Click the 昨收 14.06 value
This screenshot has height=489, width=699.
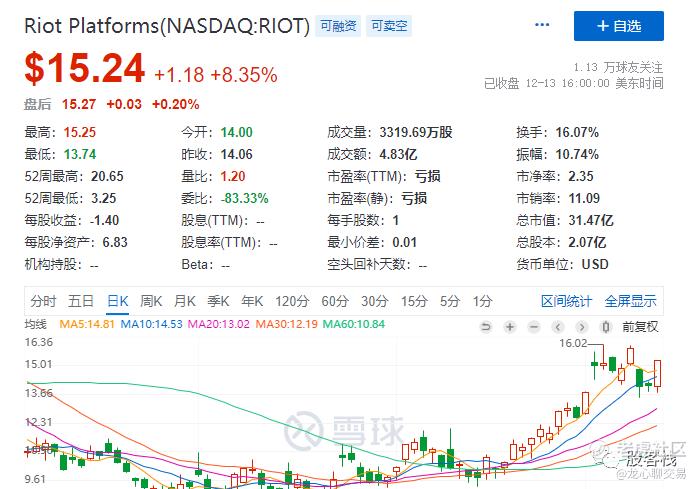pyautogui.click(x=237, y=154)
